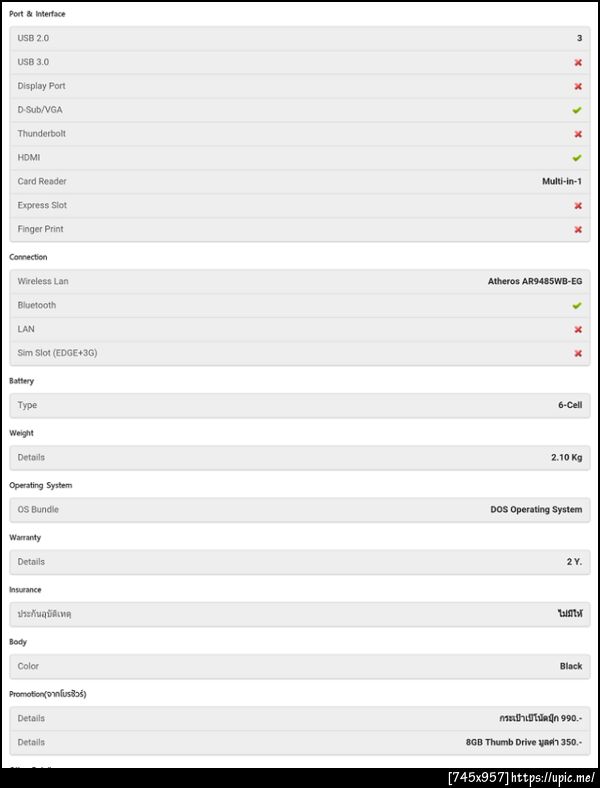Screen dimensions: 600x788
Task: Click the red X beside Finger Print
Action: click(578, 230)
